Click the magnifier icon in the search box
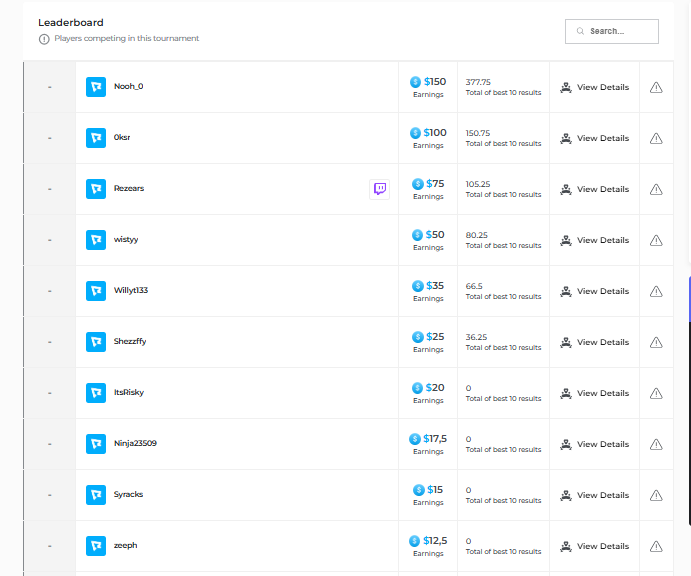Screen dimensions: 691x576 (x=580, y=31)
